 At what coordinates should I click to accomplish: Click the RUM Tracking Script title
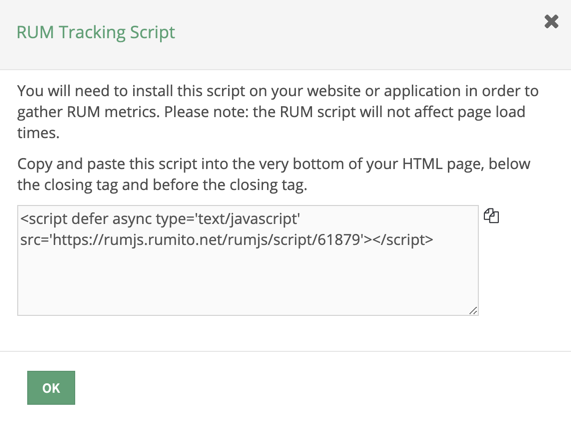coord(96,32)
